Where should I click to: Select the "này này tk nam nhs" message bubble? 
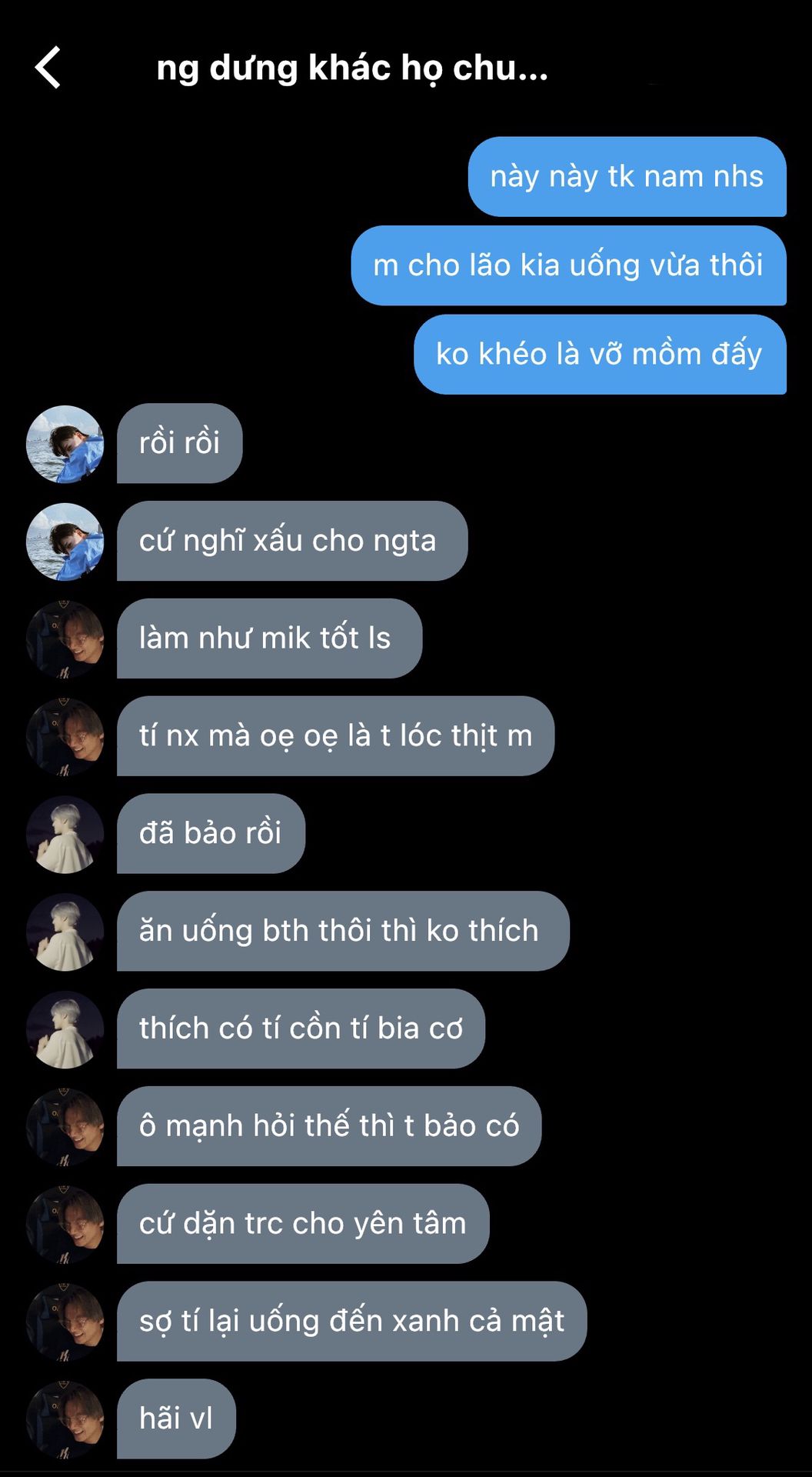pyautogui.click(x=627, y=177)
